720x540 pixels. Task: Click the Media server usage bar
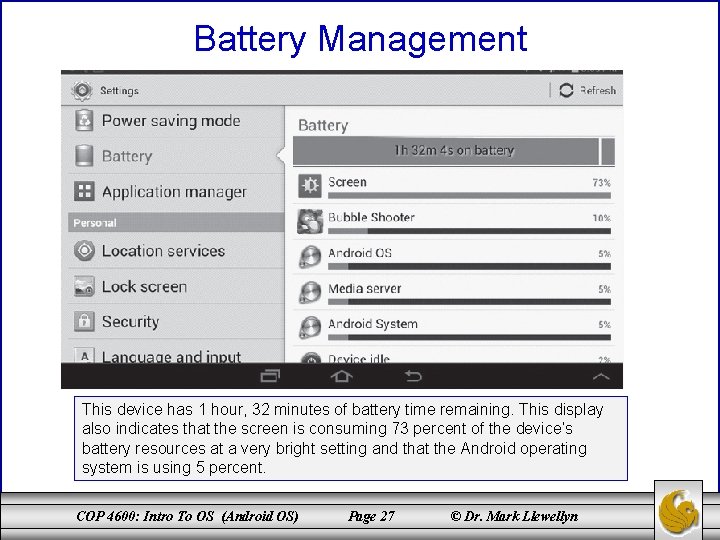[x=469, y=302]
